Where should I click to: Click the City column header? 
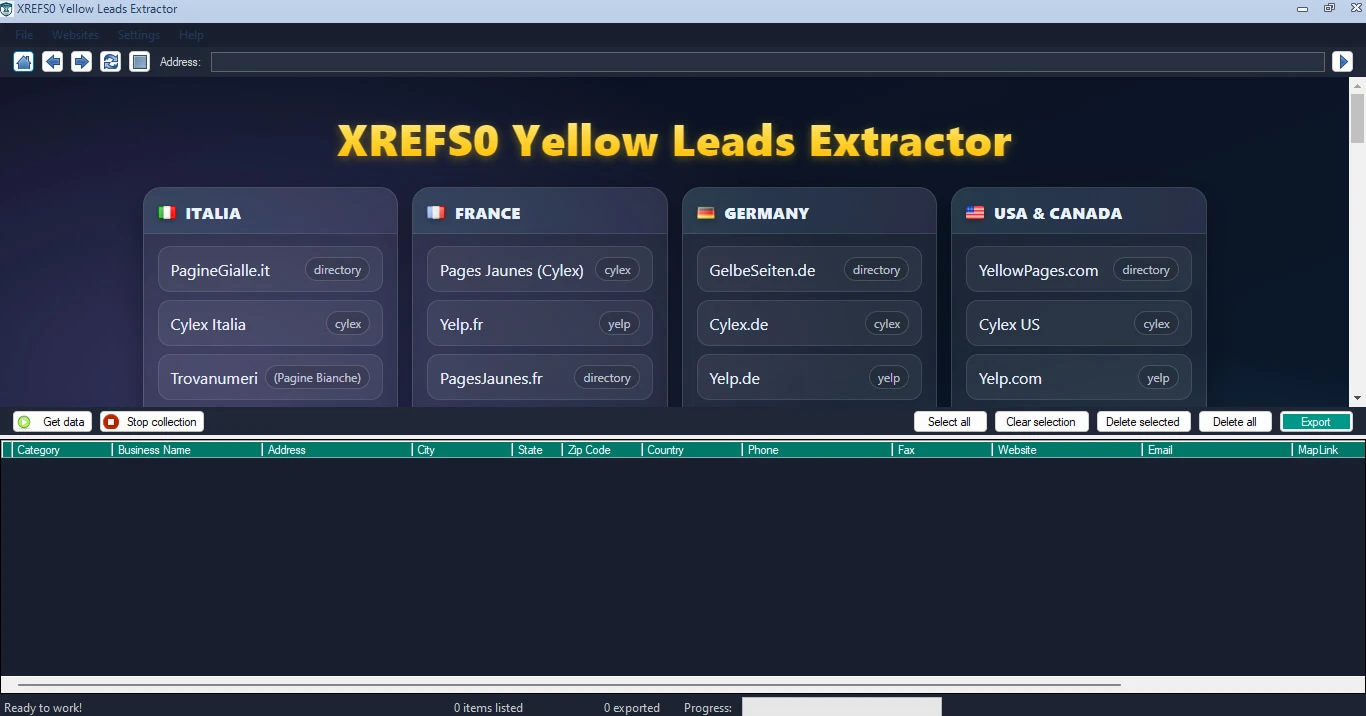[x=462, y=450]
